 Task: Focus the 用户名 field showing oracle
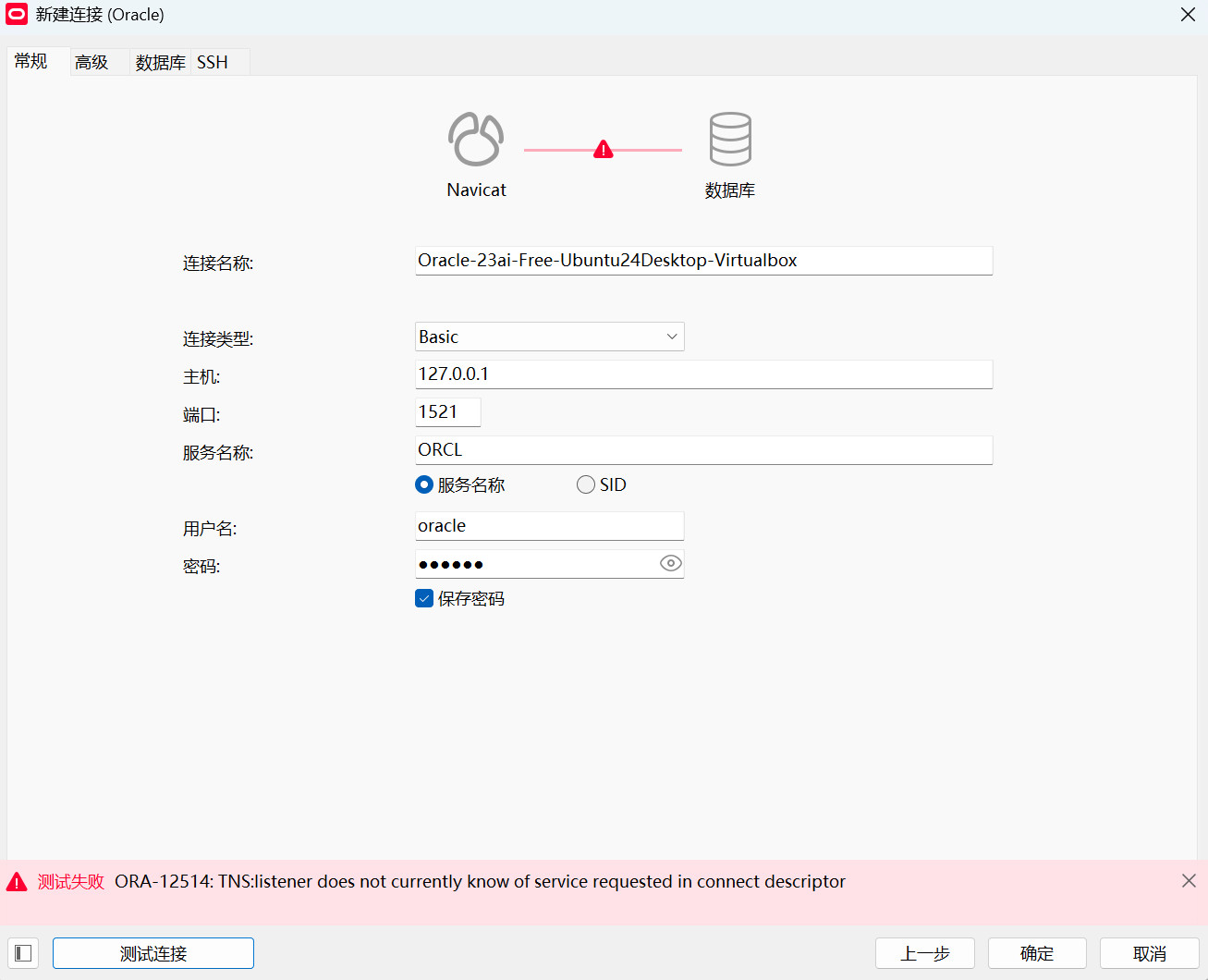coord(550,526)
